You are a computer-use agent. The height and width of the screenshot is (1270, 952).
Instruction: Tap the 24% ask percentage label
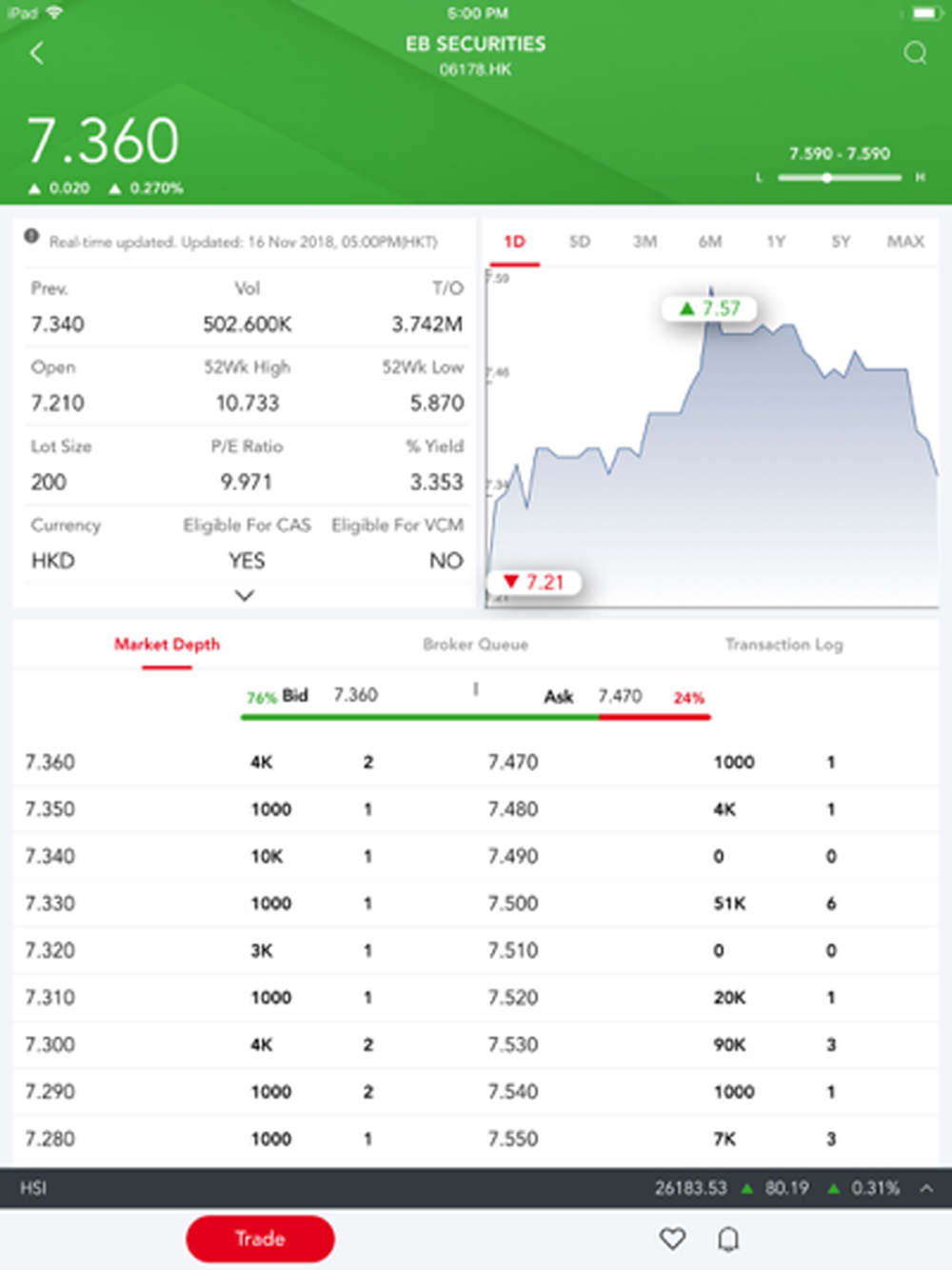(x=689, y=698)
